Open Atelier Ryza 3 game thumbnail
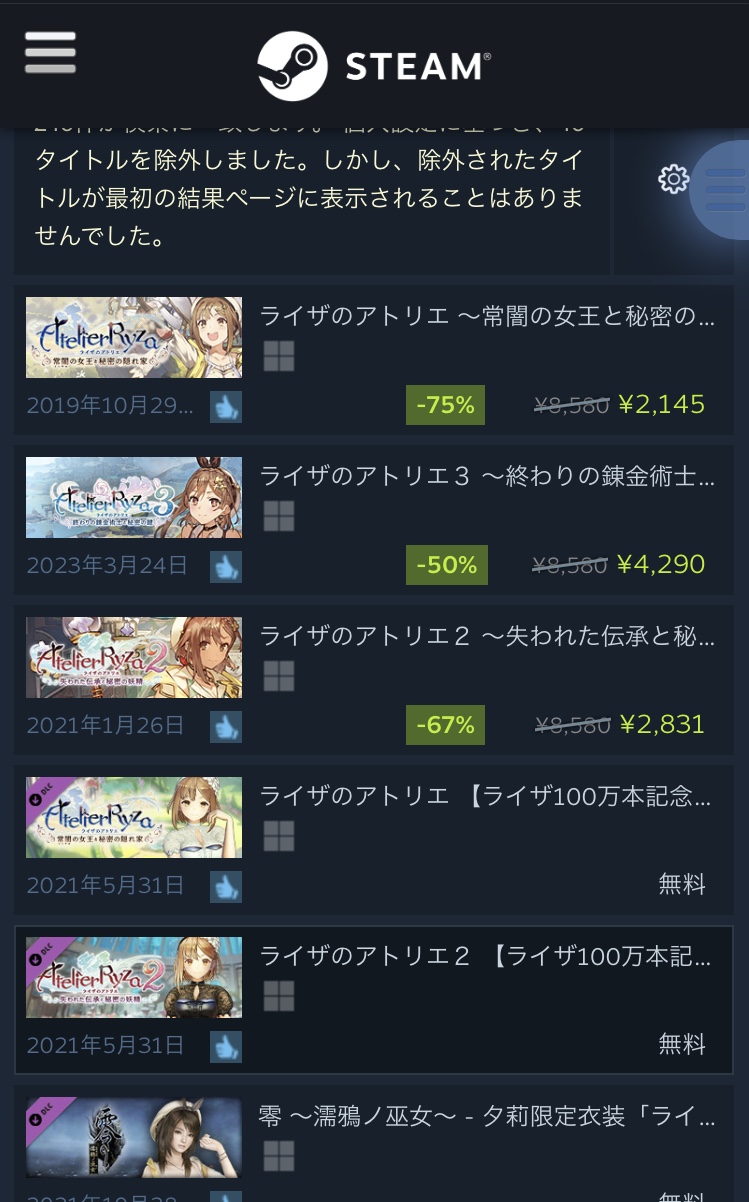This screenshot has width=749, height=1202. click(x=134, y=497)
